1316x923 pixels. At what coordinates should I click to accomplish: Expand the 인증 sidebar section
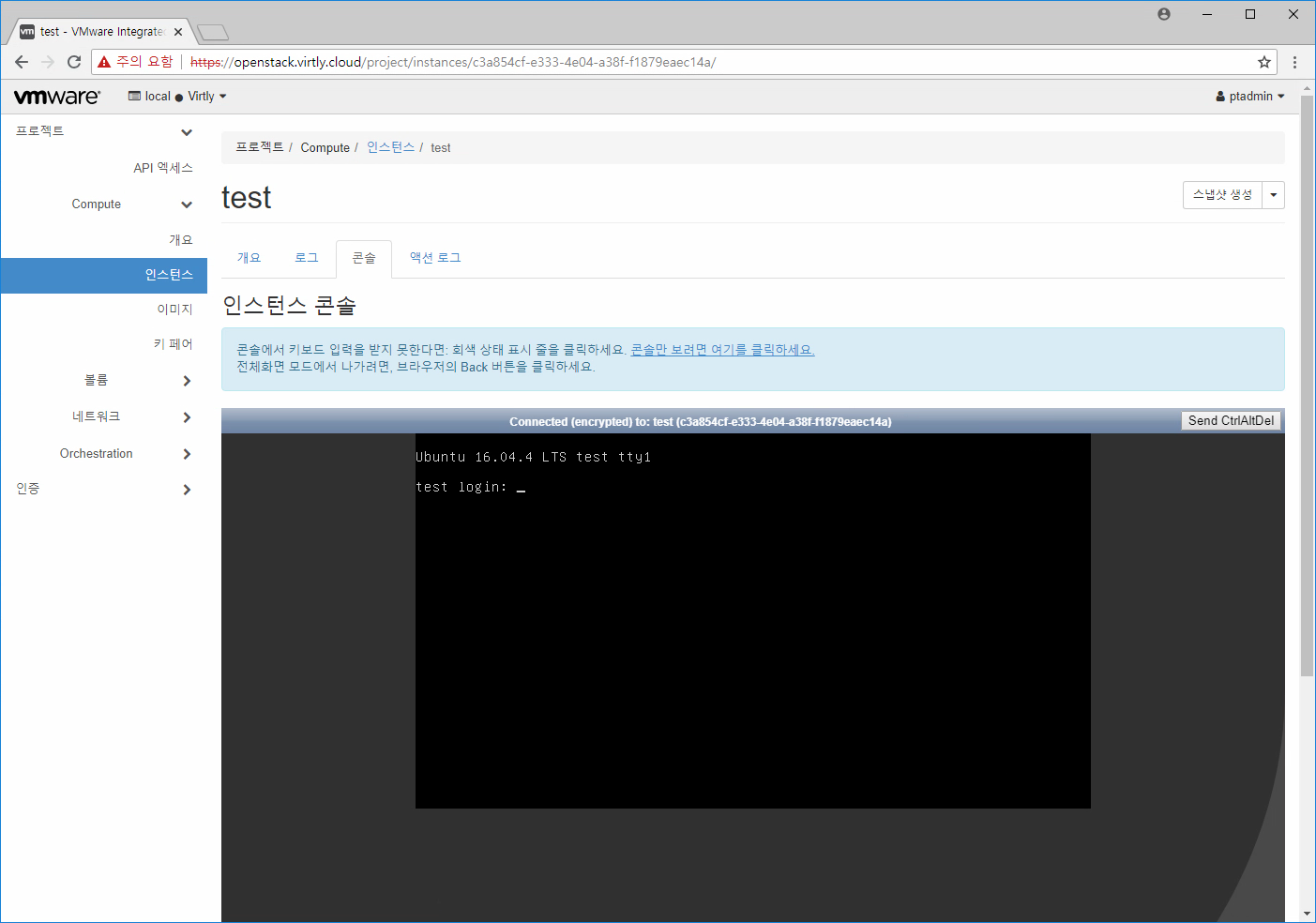click(x=103, y=489)
